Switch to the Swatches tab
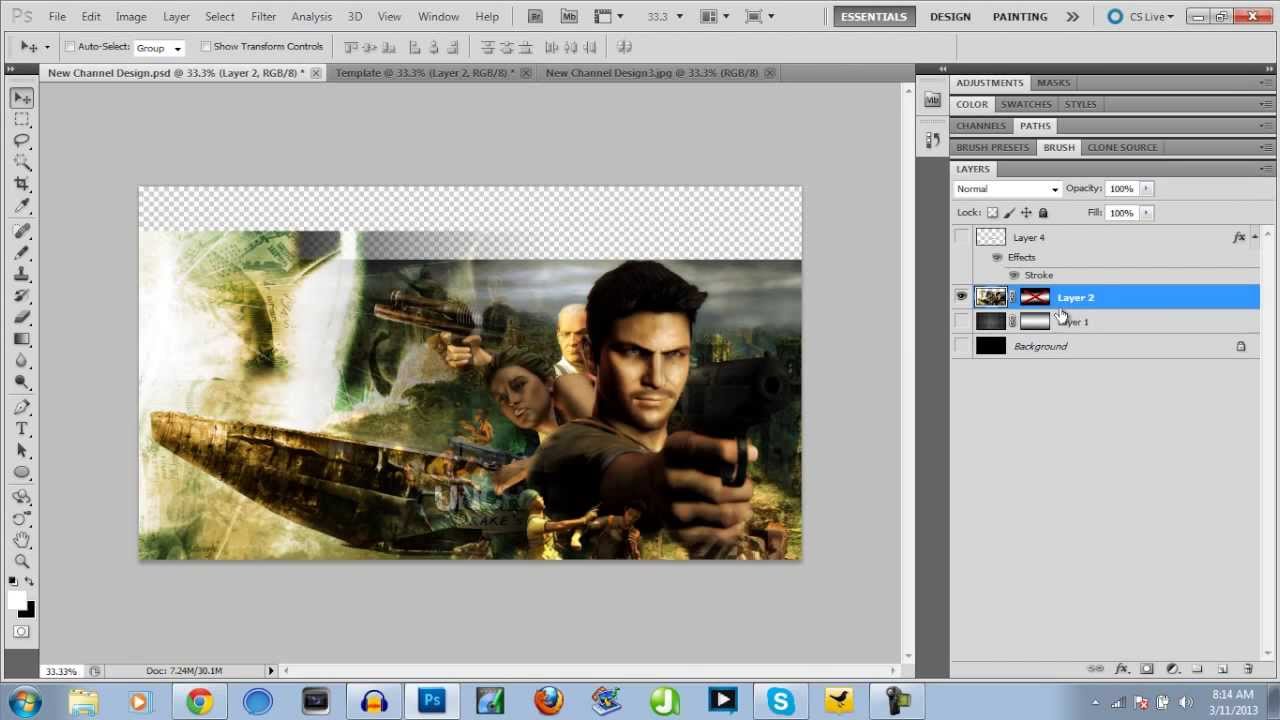1280x720 pixels. tap(1026, 104)
